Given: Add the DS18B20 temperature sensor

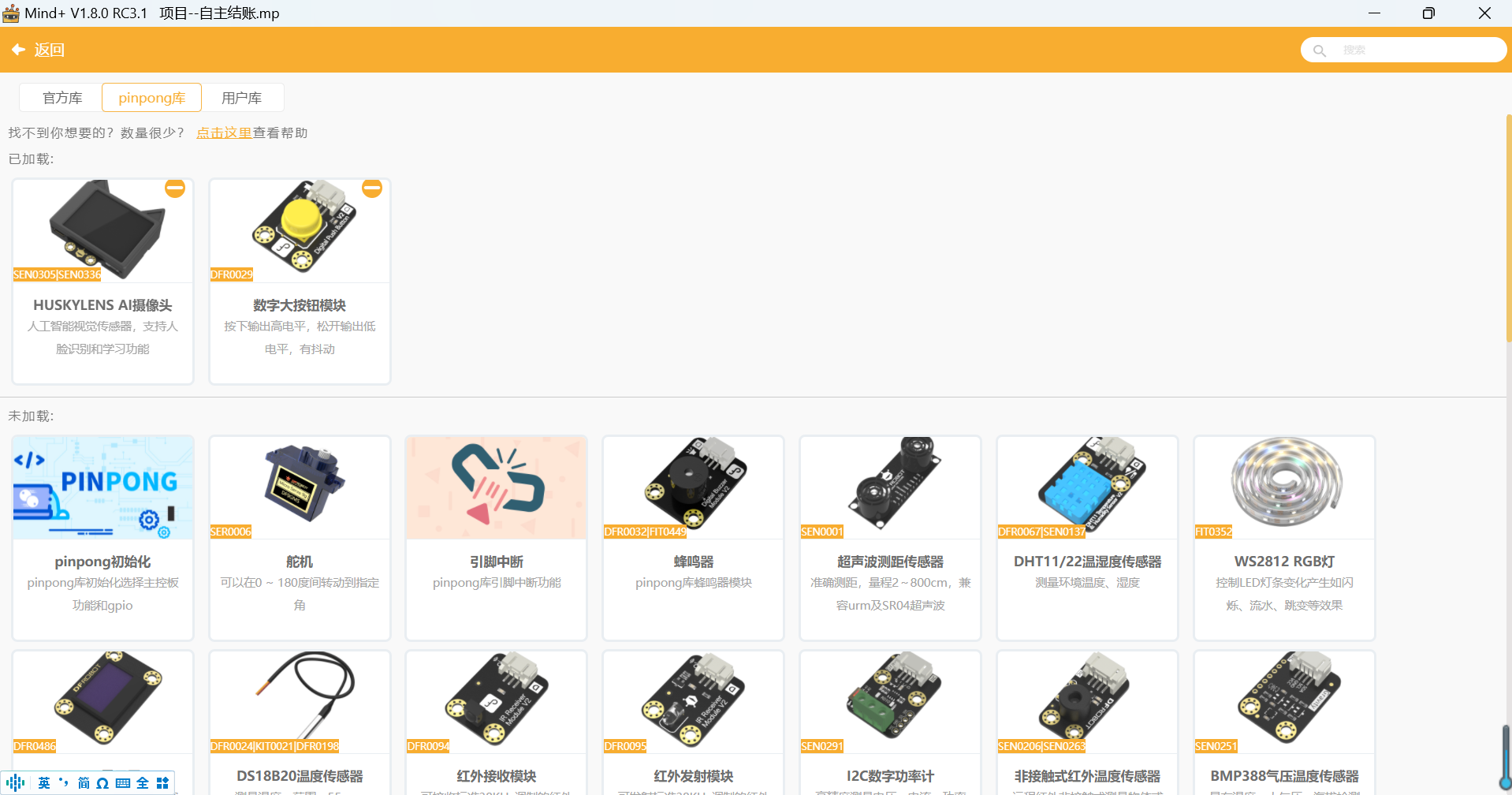Looking at the screenshot, I should tap(300, 722).
